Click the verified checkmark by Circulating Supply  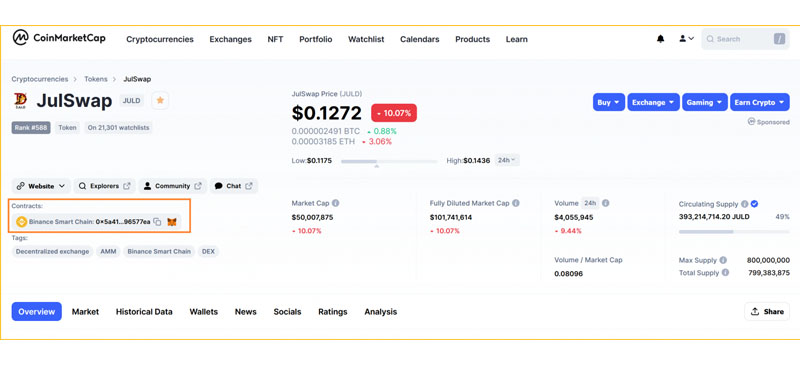tap(755, 204)
